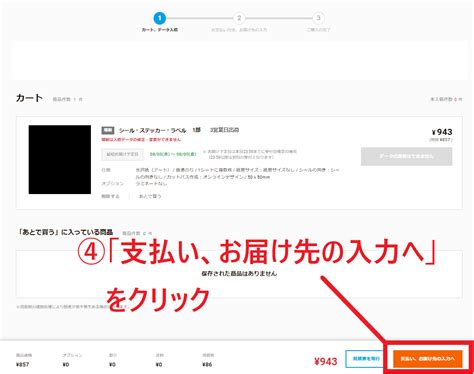Click the red ¥943 total in footer
474x374 pixels.
click(x=326, y=361)
